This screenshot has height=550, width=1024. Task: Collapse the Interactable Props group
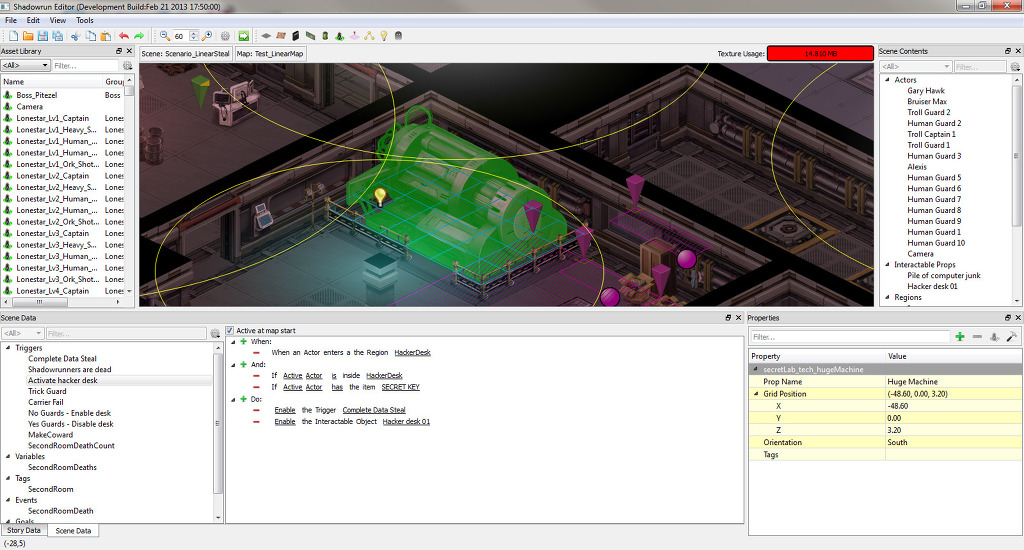click(x=887, y=265)
